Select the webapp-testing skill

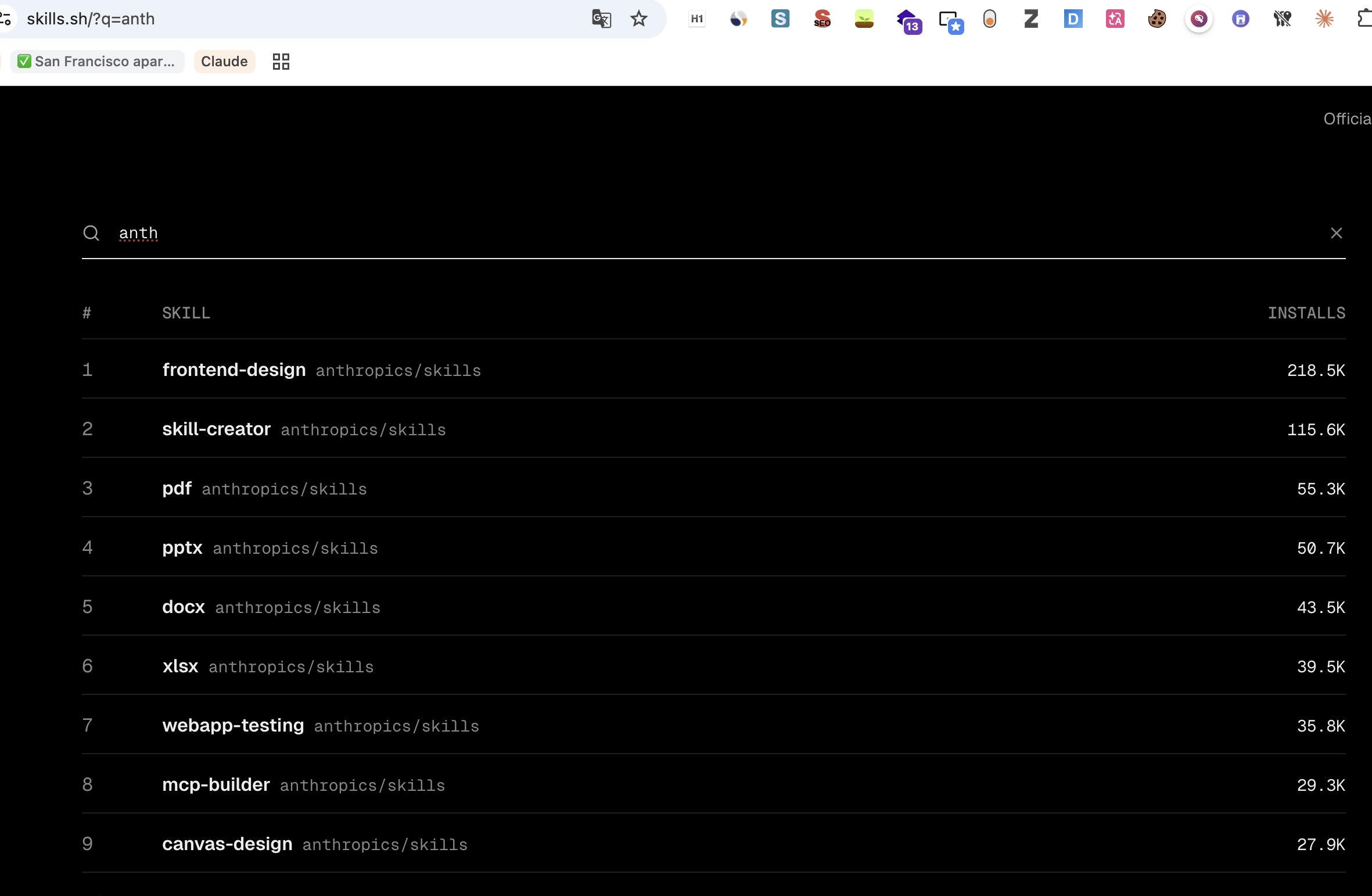(x=233, y=726)
